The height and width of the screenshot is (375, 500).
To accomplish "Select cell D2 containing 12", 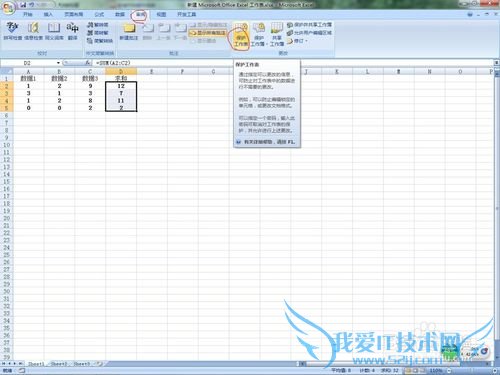I will point(121,86).
